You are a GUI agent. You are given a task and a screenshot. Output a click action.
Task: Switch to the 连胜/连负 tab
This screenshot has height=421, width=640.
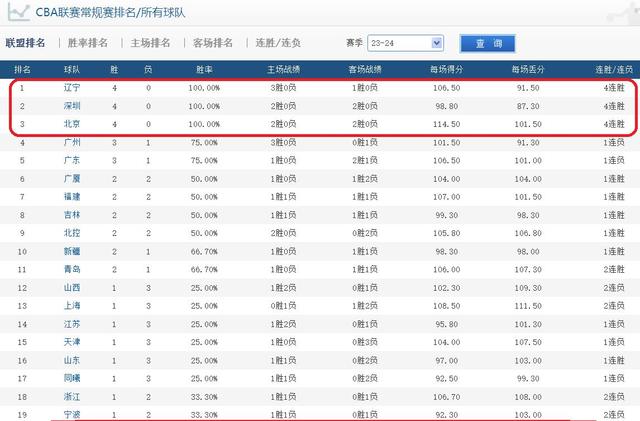(x=278, y=43)
